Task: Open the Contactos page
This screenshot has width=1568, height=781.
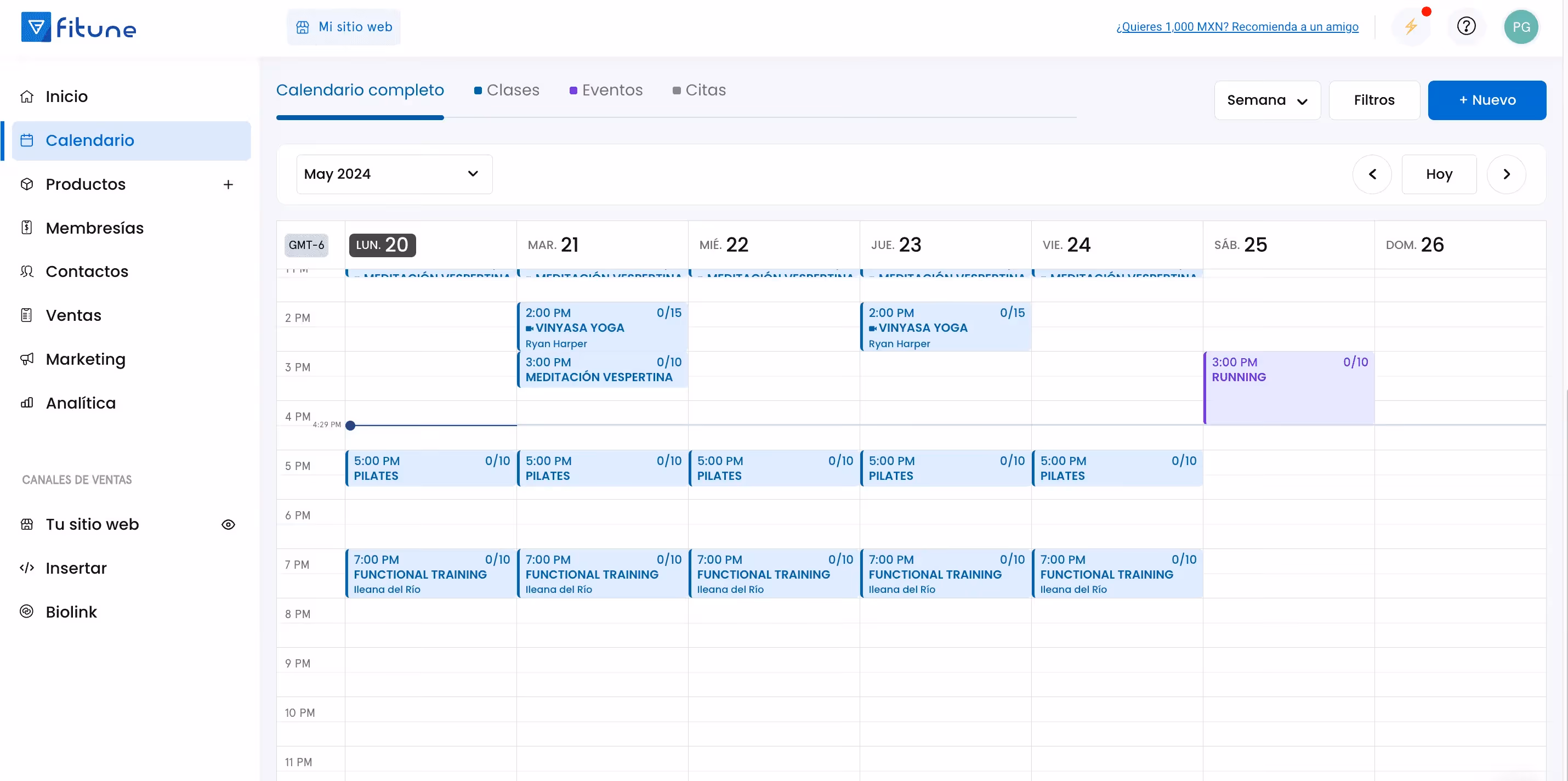Action: [x=87, y=271]
